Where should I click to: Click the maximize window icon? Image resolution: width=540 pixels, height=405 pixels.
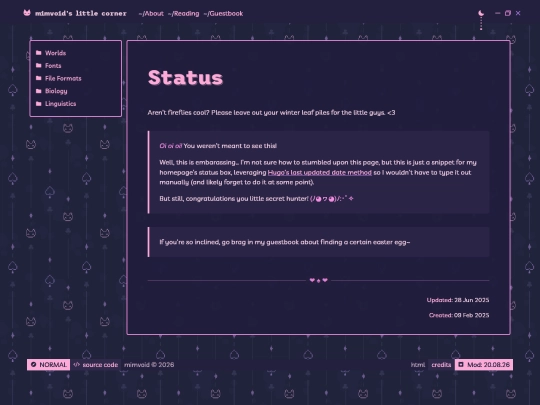pos(508,13)
